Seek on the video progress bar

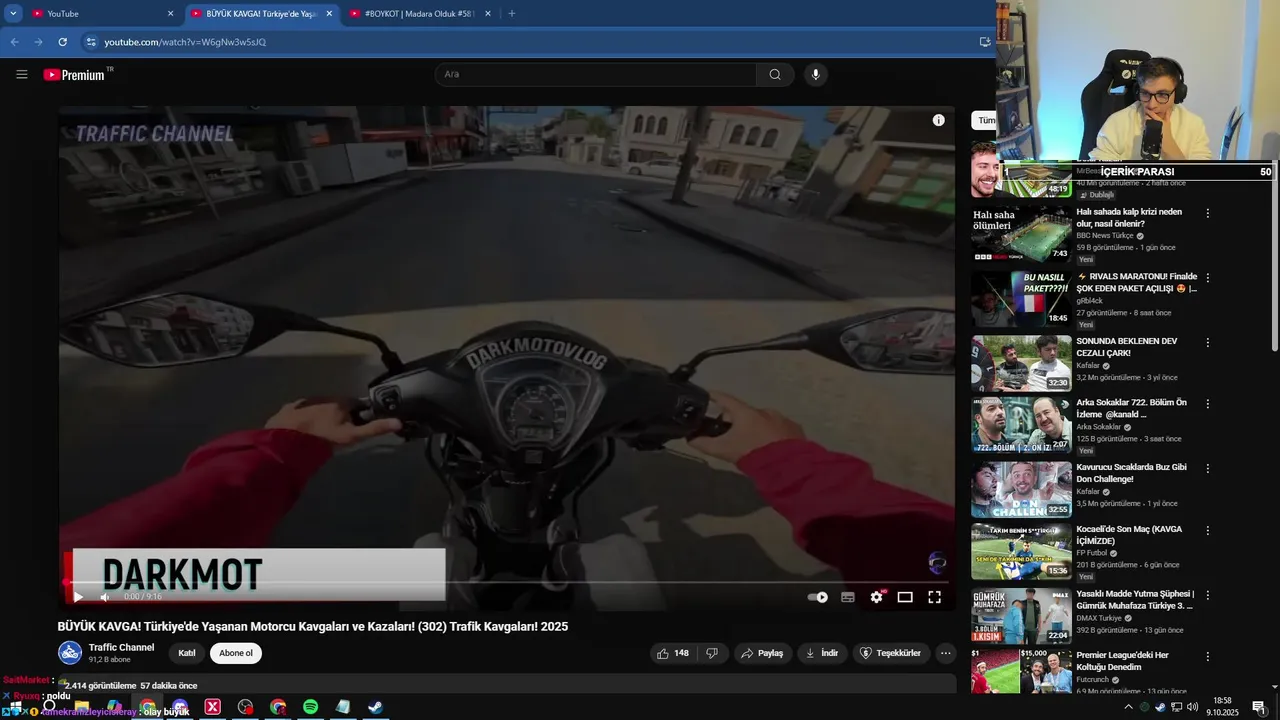(x=506, y=582)
